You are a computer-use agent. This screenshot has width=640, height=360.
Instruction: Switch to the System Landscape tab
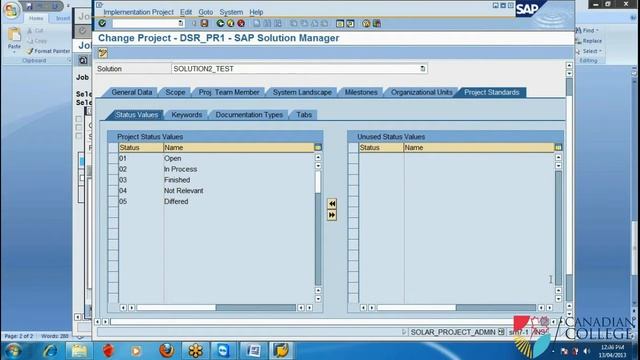point(302,92)
